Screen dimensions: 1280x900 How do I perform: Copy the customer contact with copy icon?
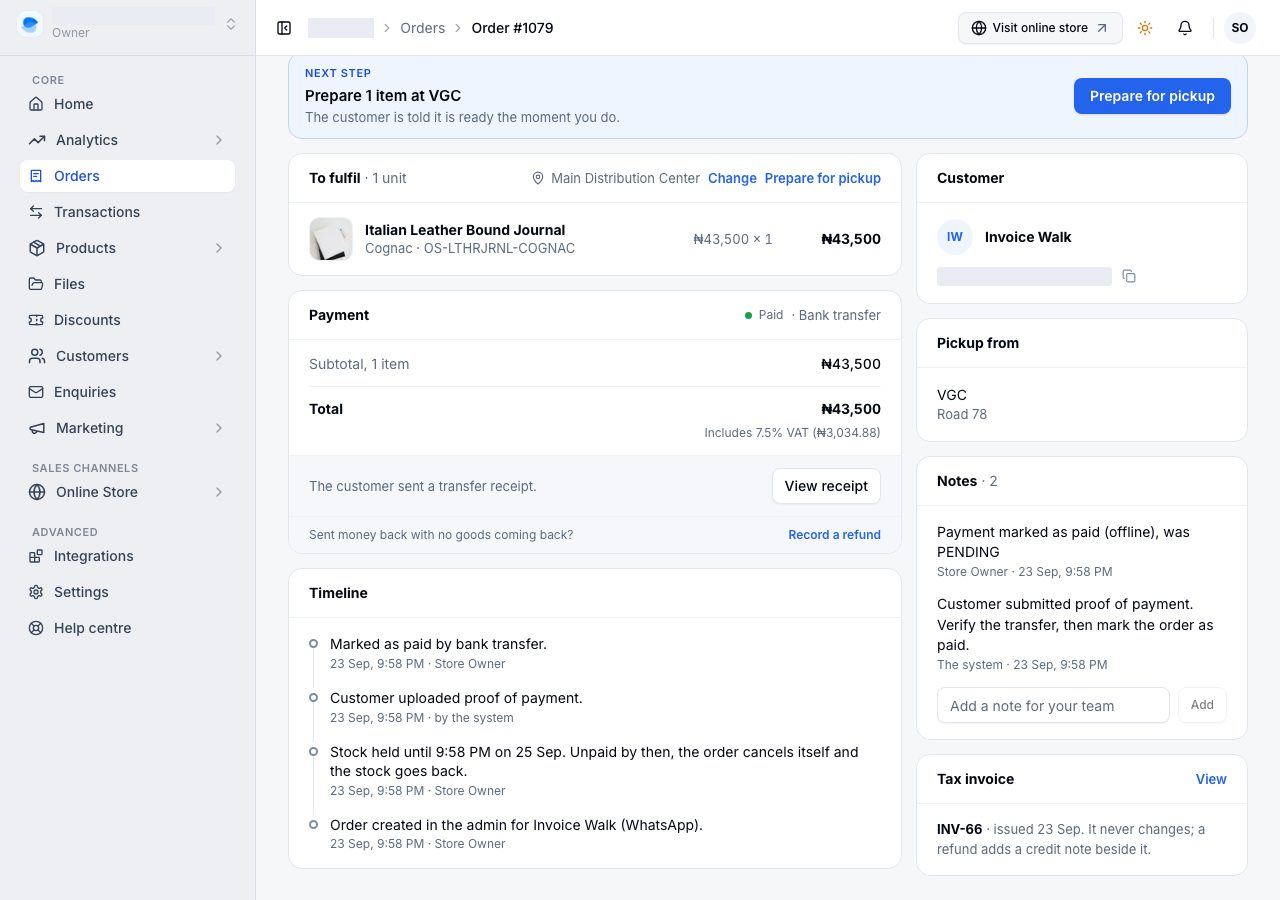point(1129,276)
